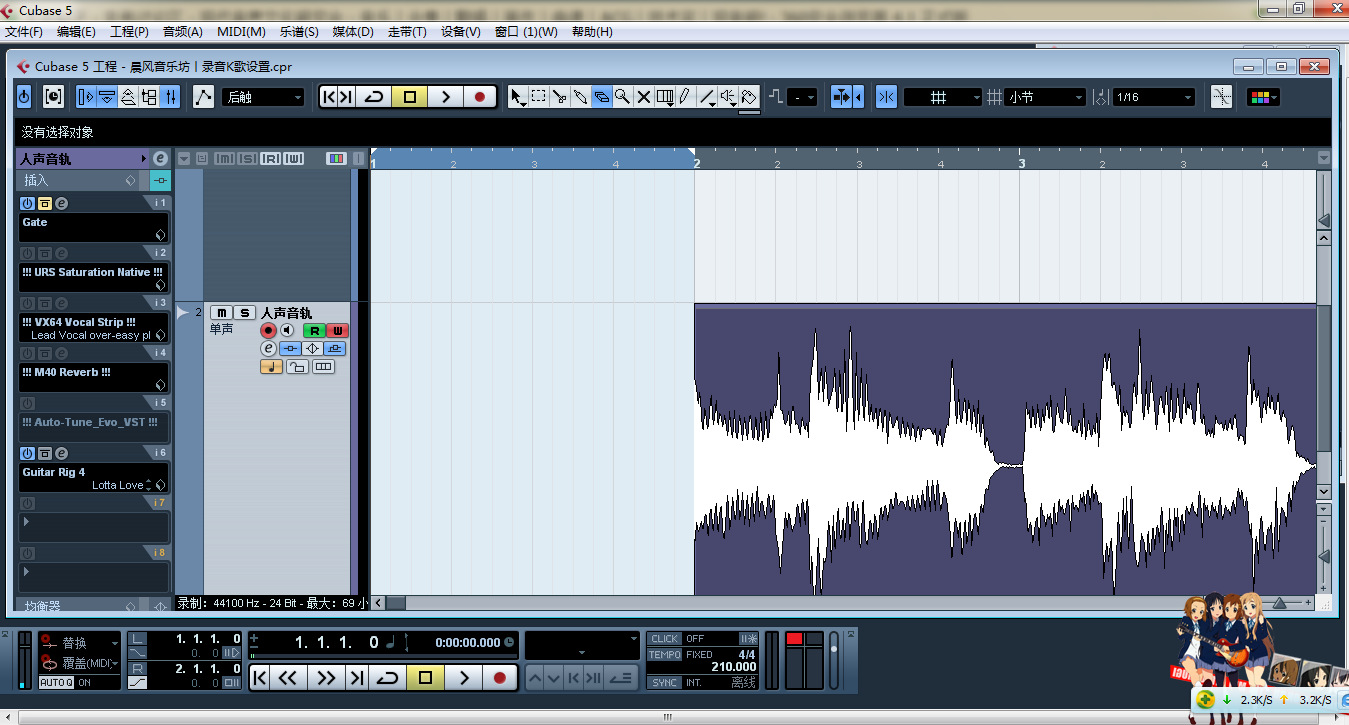
Task: Select the Color paint bucket tool
Action: [750, 97]
